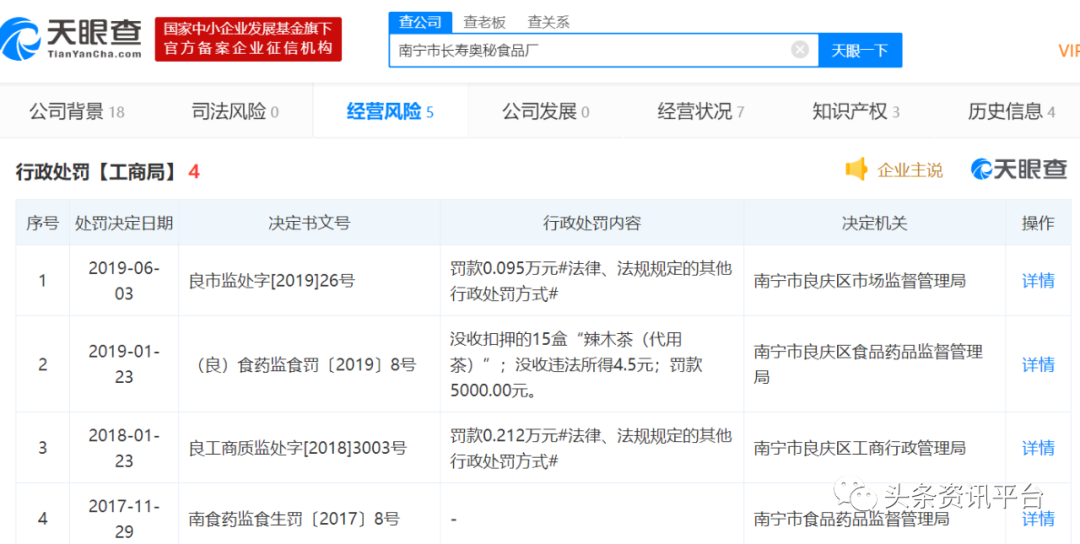Click the 国家中小企业发展基金旗下 red banner
Viewport: 1080px width, 544px height.
(x=248, y=39)
